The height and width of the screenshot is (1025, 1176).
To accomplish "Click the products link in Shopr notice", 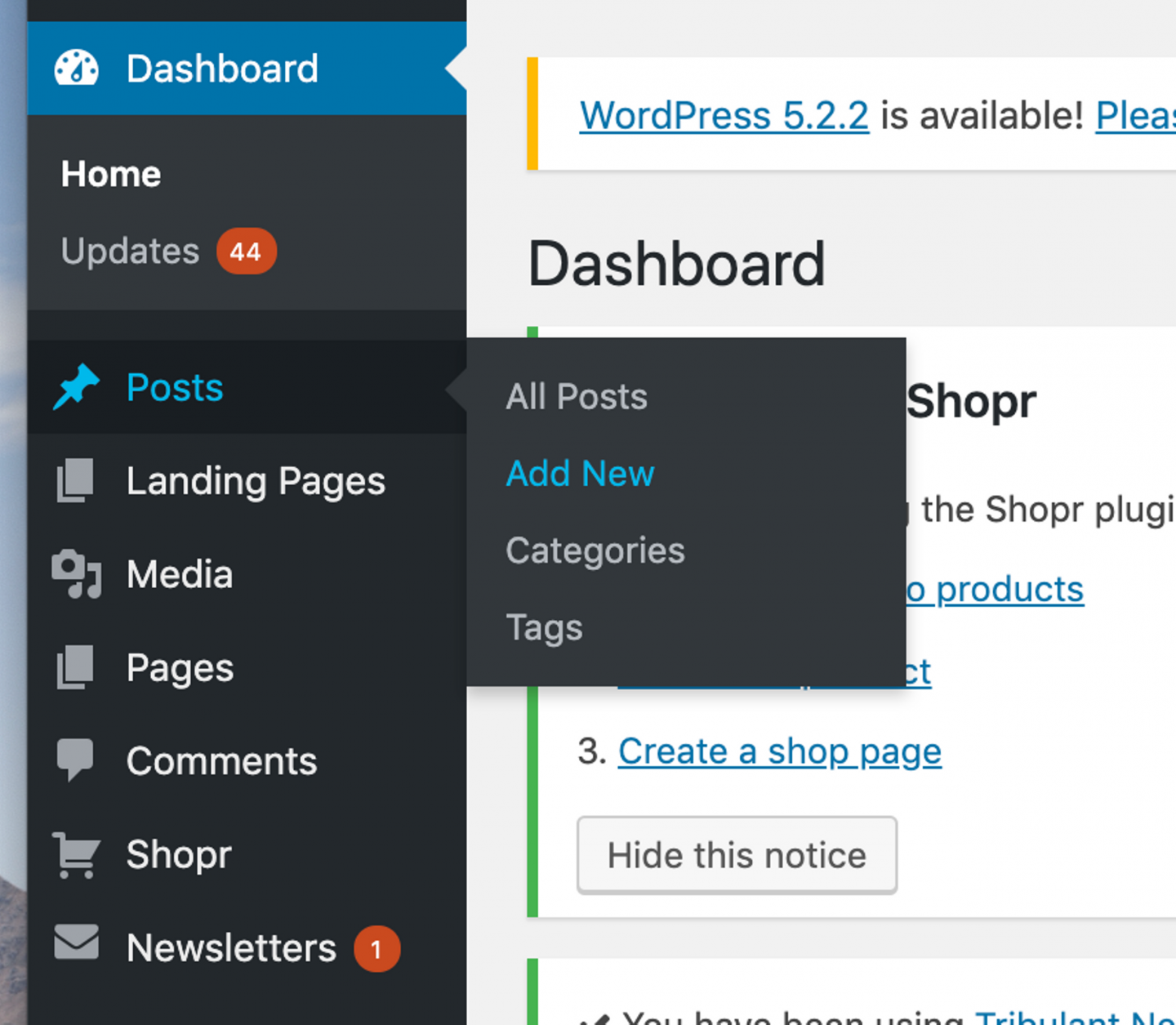I will click(996, 590).
